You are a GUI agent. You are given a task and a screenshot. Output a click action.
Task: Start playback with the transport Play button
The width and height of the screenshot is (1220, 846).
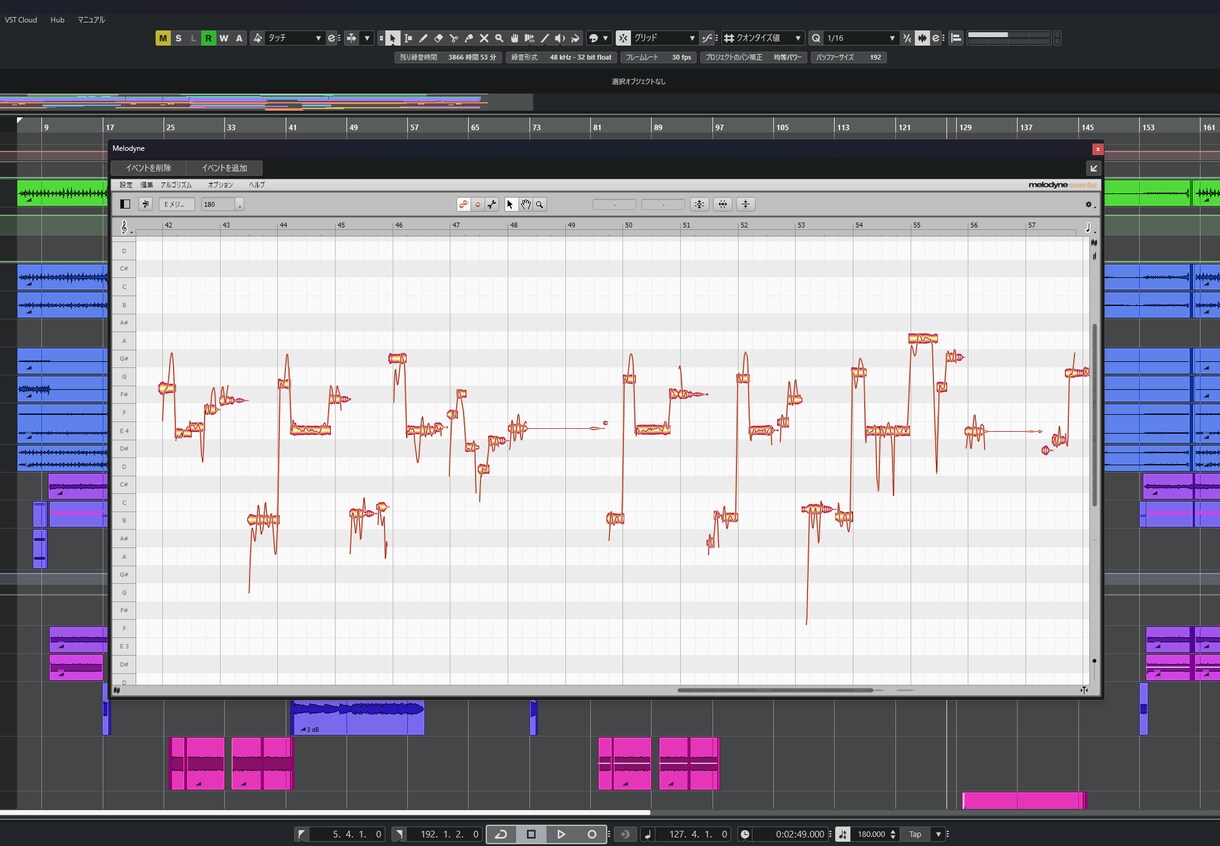pyautogui.click(x=561, y=834)
